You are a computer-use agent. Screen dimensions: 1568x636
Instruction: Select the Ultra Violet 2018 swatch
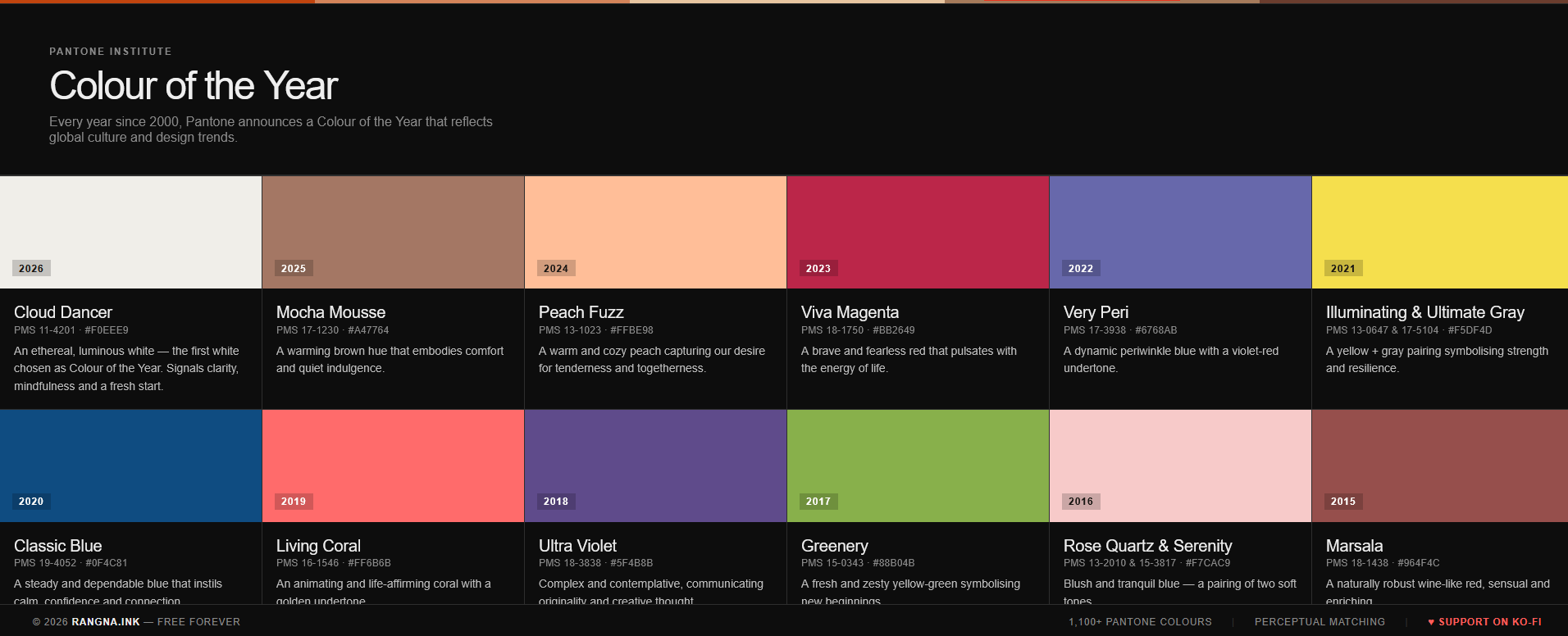[656, 466]
